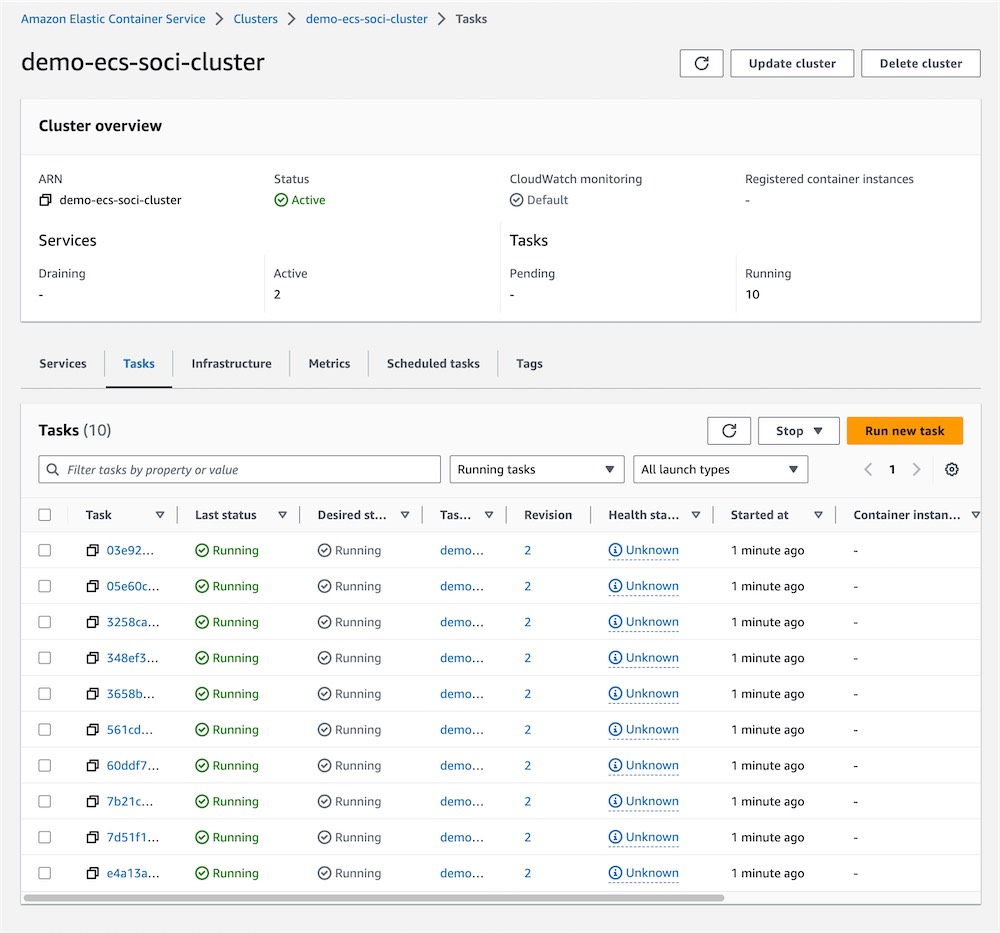Refresh the tasks list icon

click(729, 430)
